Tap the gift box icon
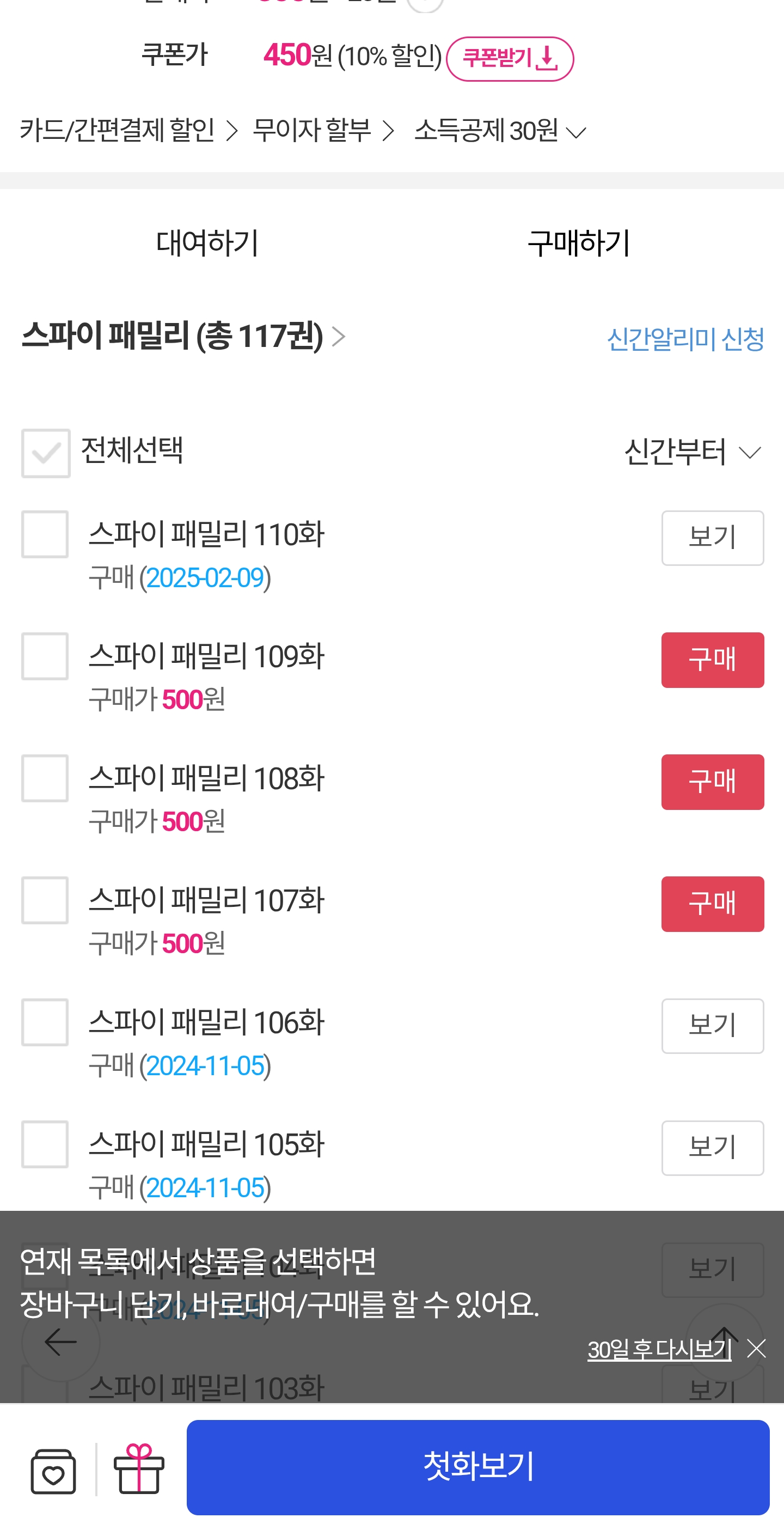 tap(139, 1469)
